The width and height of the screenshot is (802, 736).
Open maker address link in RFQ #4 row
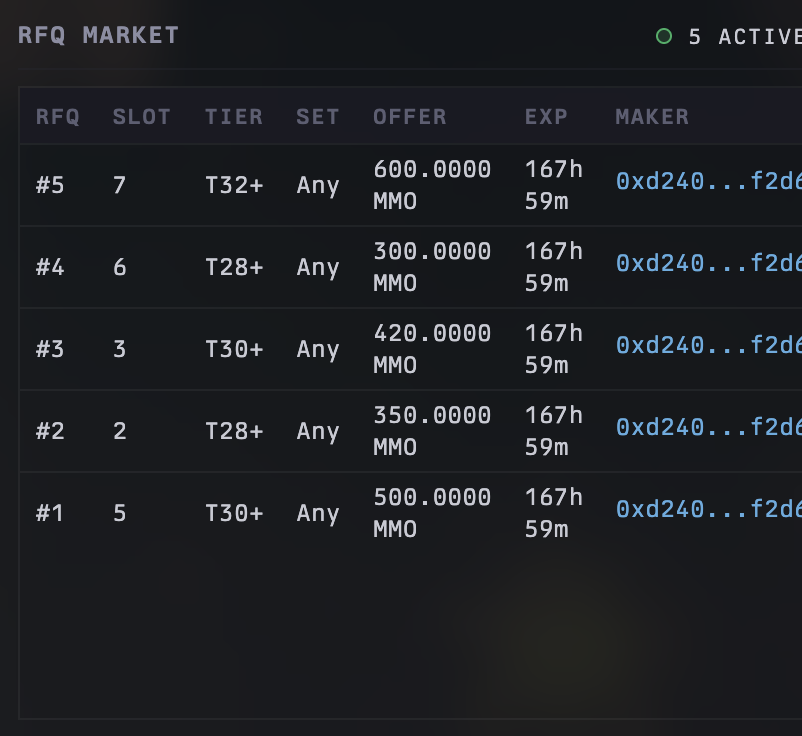(x=709, y=263)
